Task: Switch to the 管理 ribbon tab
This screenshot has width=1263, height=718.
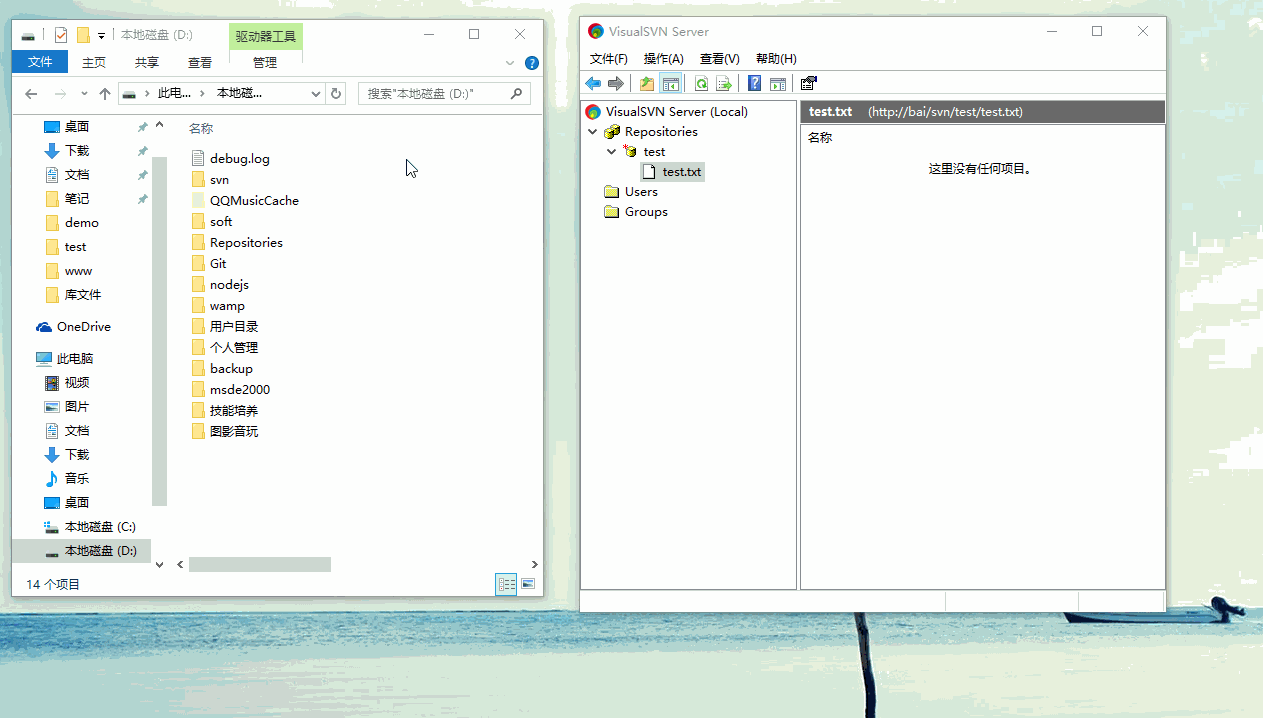Action: click(265, 62)
